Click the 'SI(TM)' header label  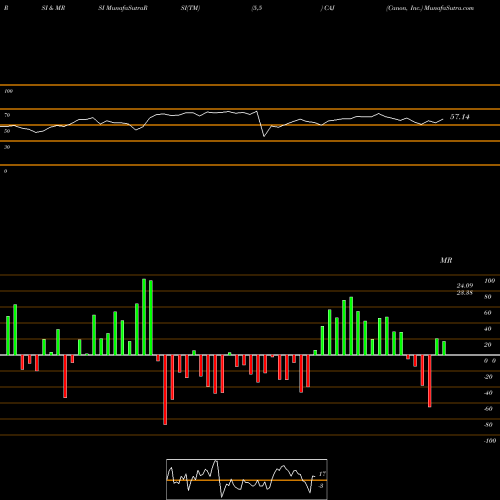coord(190,8)
